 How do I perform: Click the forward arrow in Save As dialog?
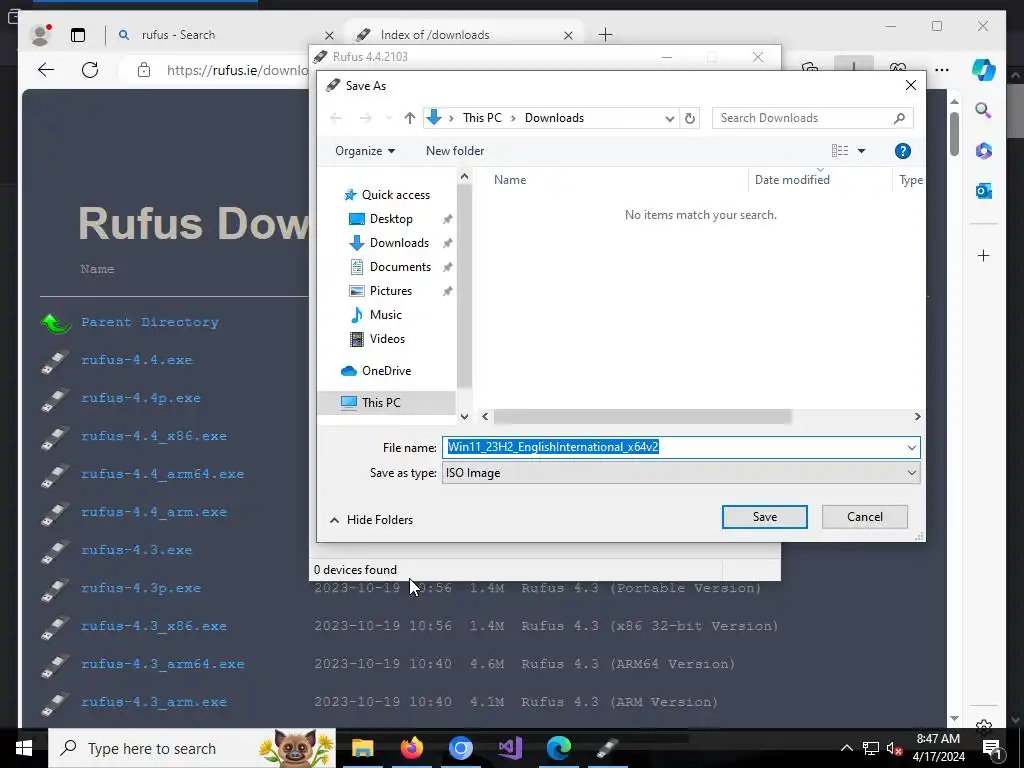coord(366,118)
